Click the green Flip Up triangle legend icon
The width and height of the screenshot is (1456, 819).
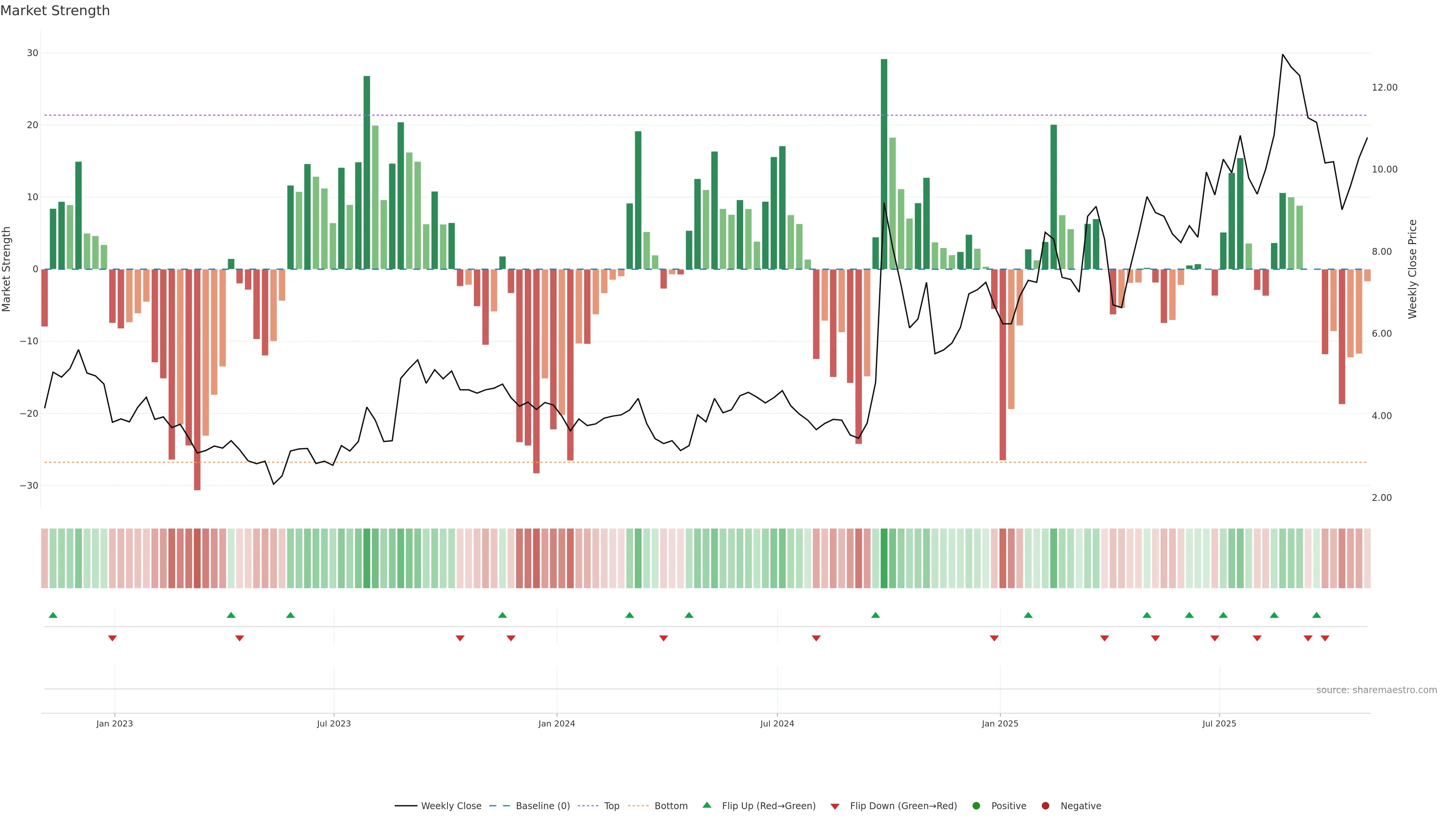coord(706,805)
